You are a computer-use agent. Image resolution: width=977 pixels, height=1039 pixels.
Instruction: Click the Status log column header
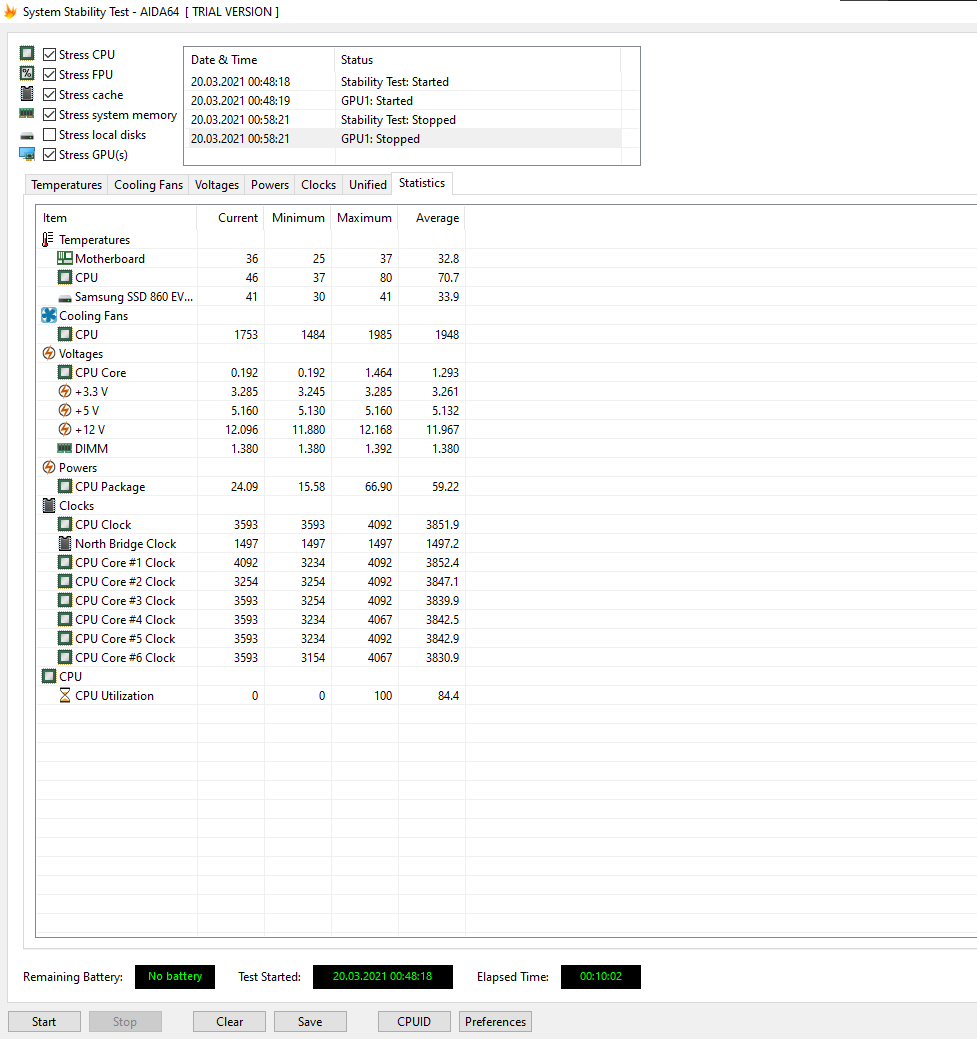tap(478, 60)
